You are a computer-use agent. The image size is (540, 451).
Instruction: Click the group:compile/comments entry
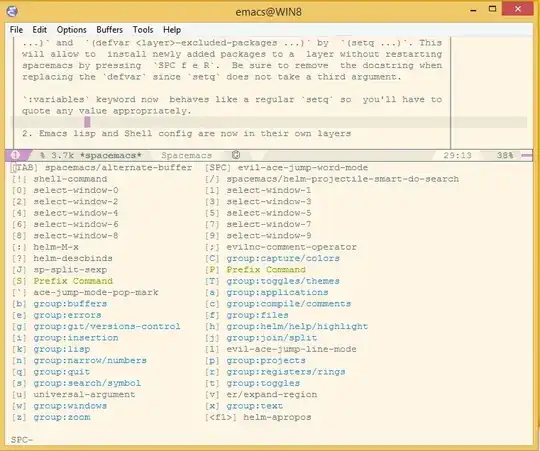coord(289,304)
